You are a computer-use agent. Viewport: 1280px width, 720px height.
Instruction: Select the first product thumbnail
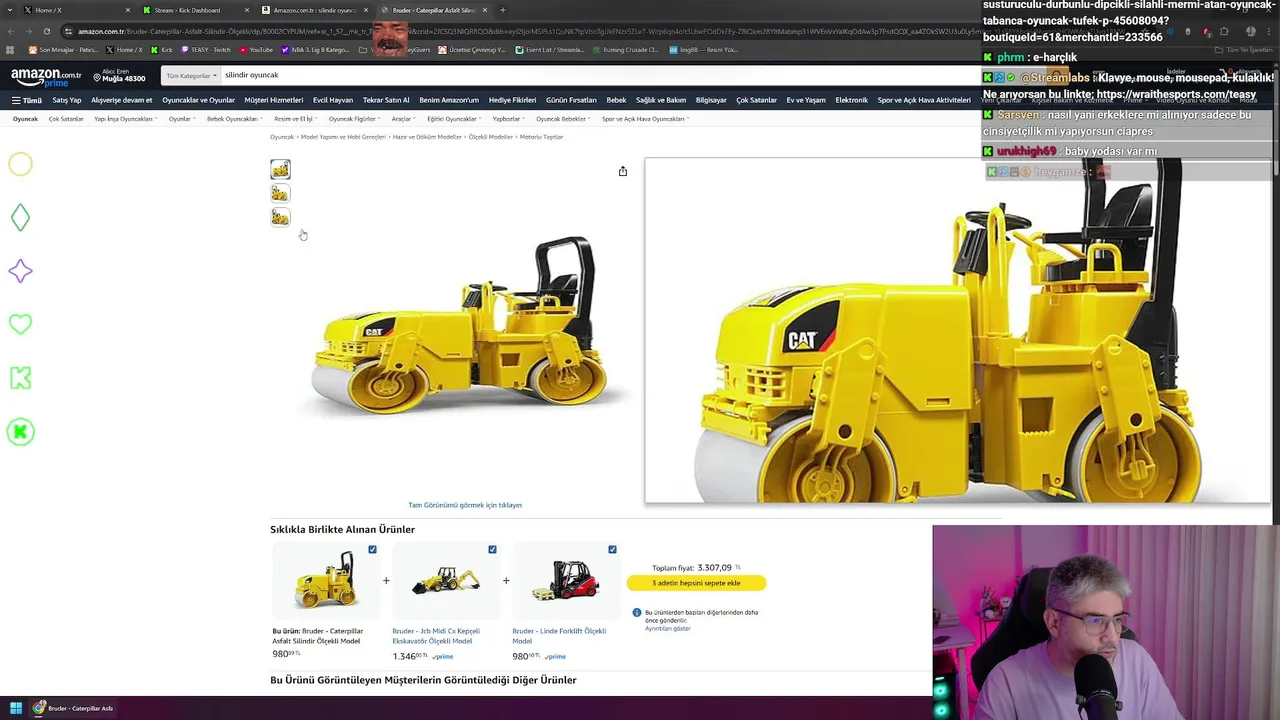click(280, 169)
